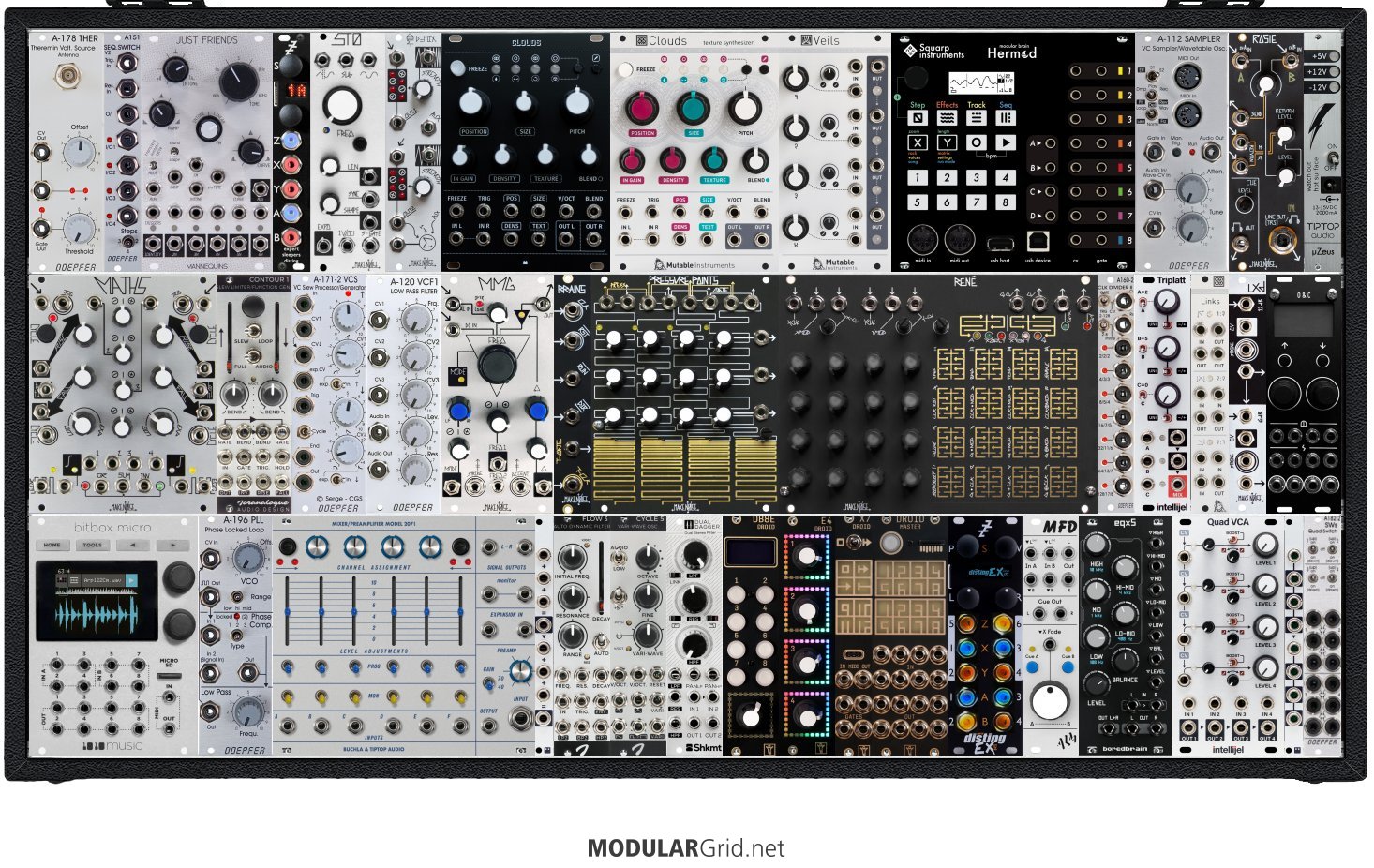Image resolution: width=1374 pixels, height=868 pixels.
Task: Click the magenta POSITION knob on white Clouds
Action: click(642, 108)
